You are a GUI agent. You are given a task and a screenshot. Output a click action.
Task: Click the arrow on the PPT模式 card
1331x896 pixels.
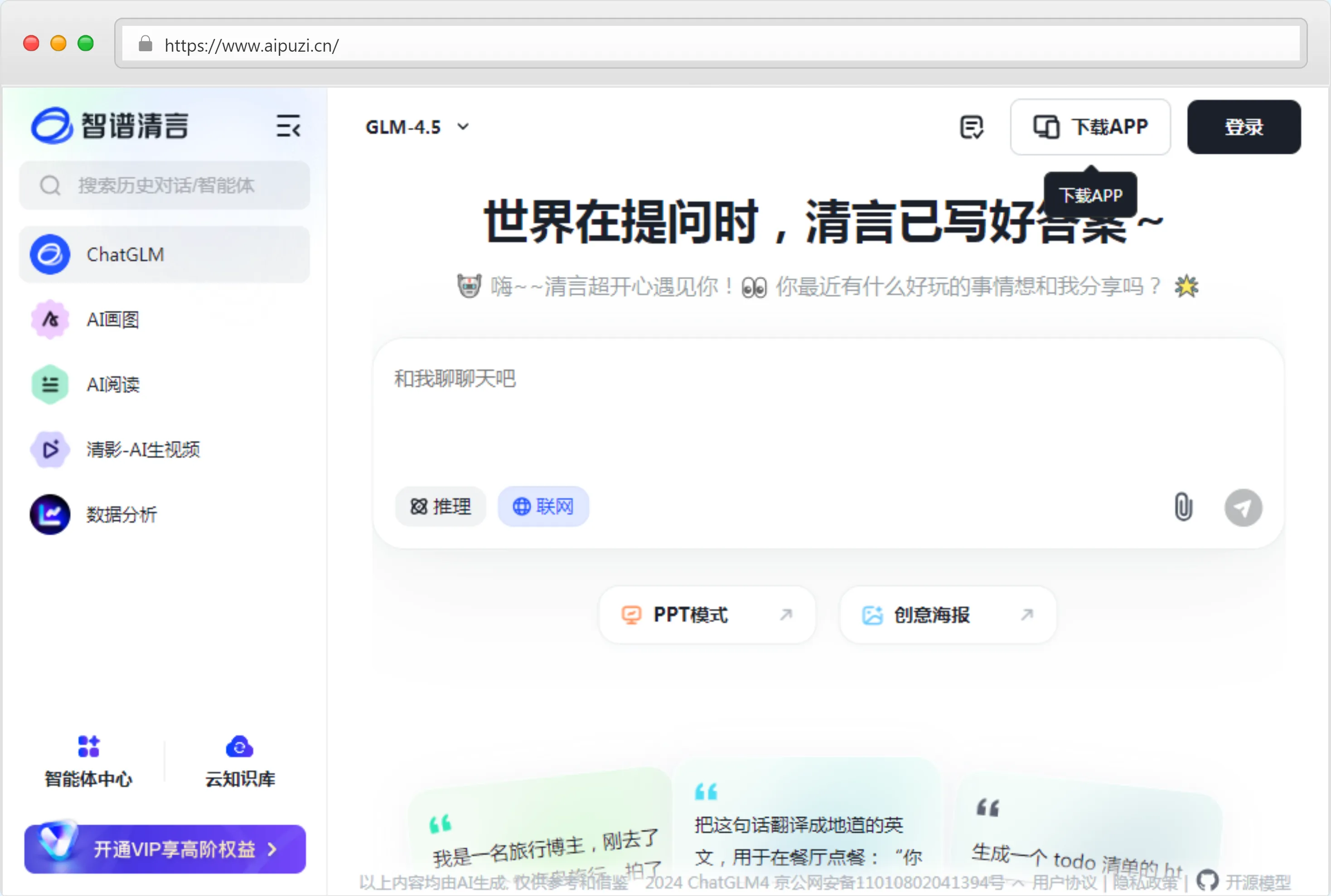[786, 614]
